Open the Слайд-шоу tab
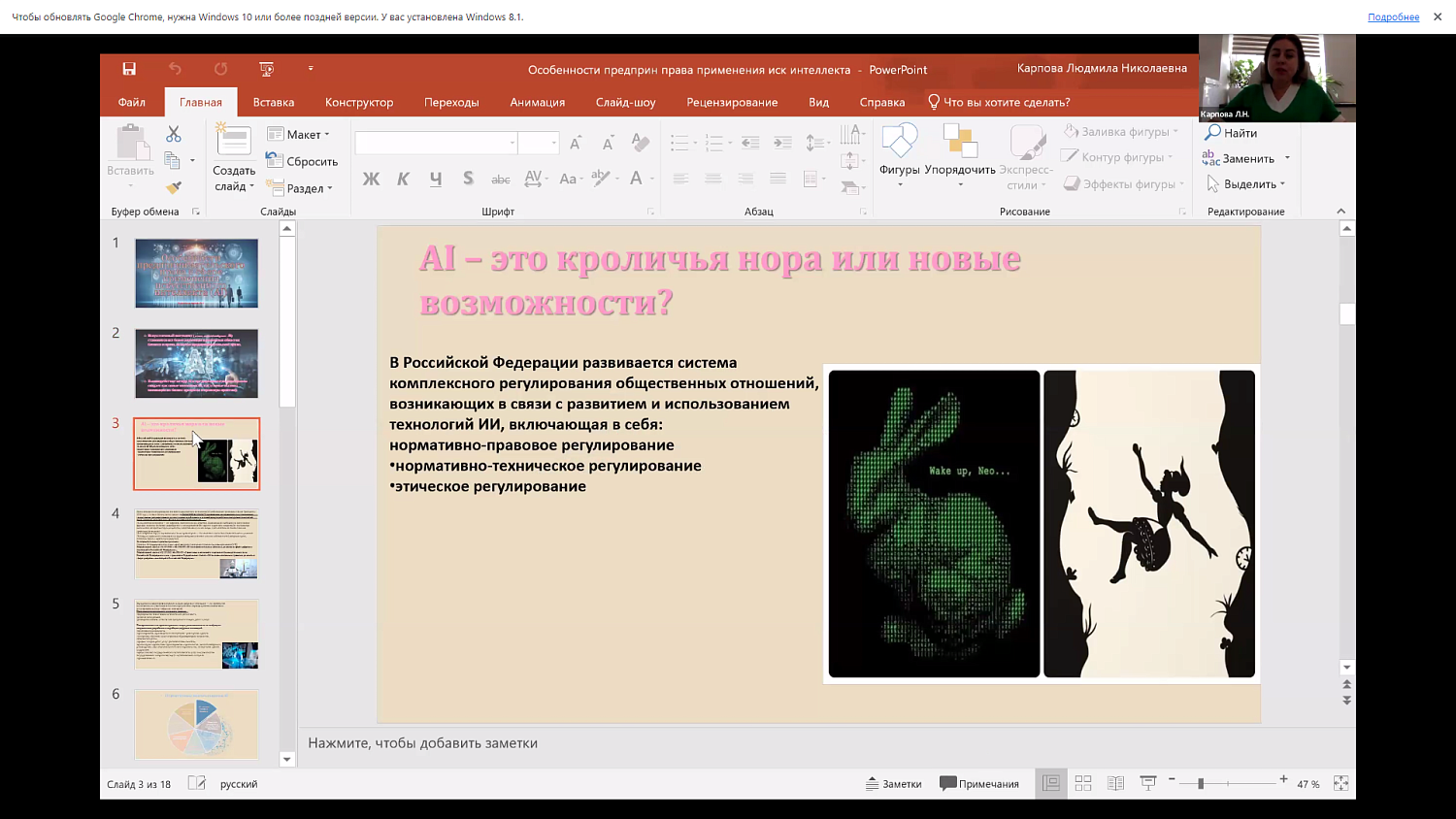 coord(625,101)
